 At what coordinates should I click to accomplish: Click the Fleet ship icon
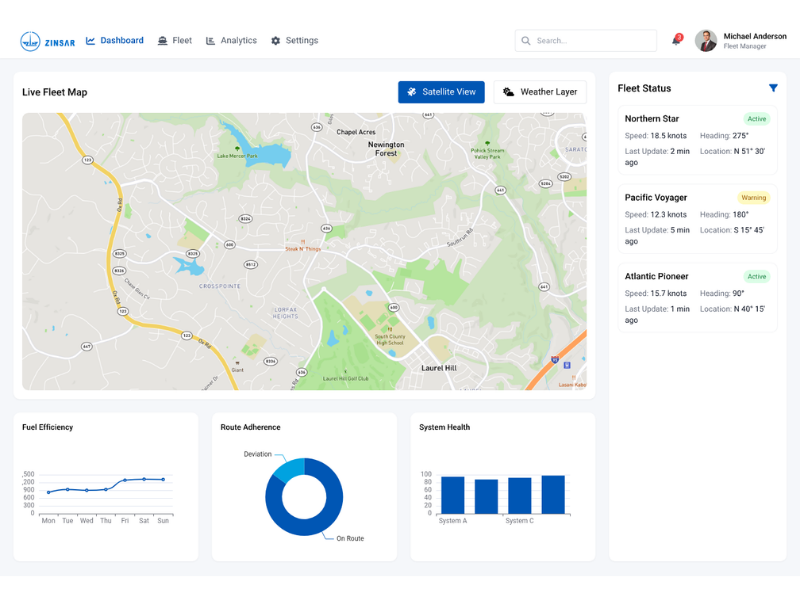(162, 41)
